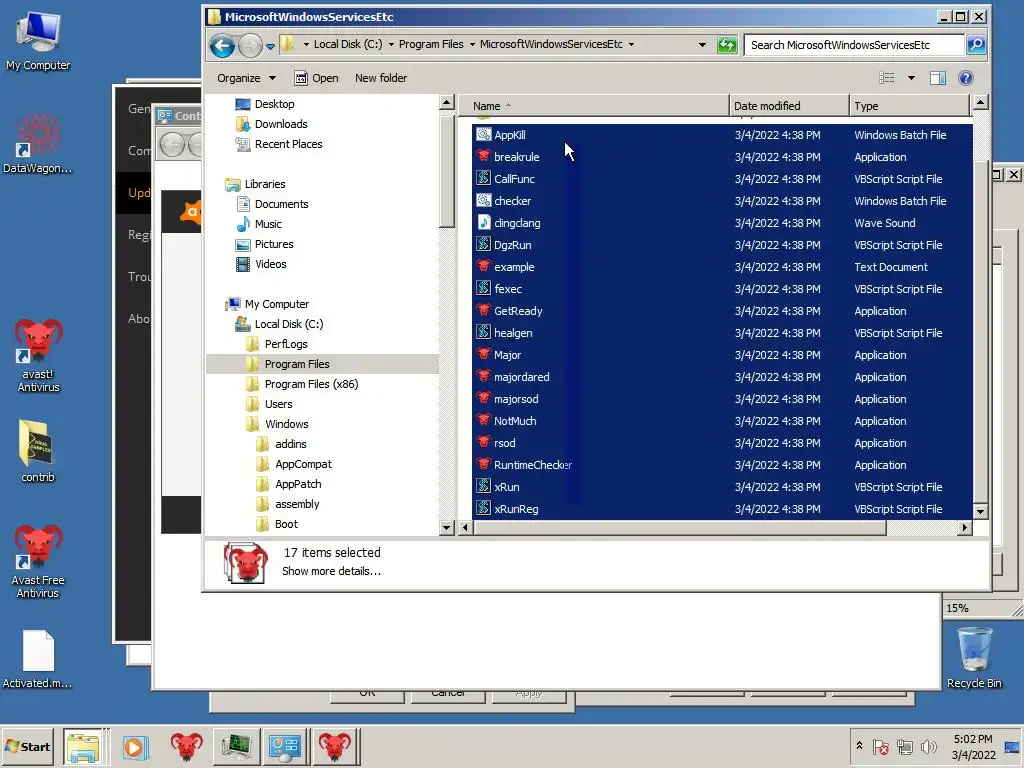This screenshot has width=1024, height=768.
Task: Click the checker batch file icon
Action: pyautogui.click(x=483, y=200)
